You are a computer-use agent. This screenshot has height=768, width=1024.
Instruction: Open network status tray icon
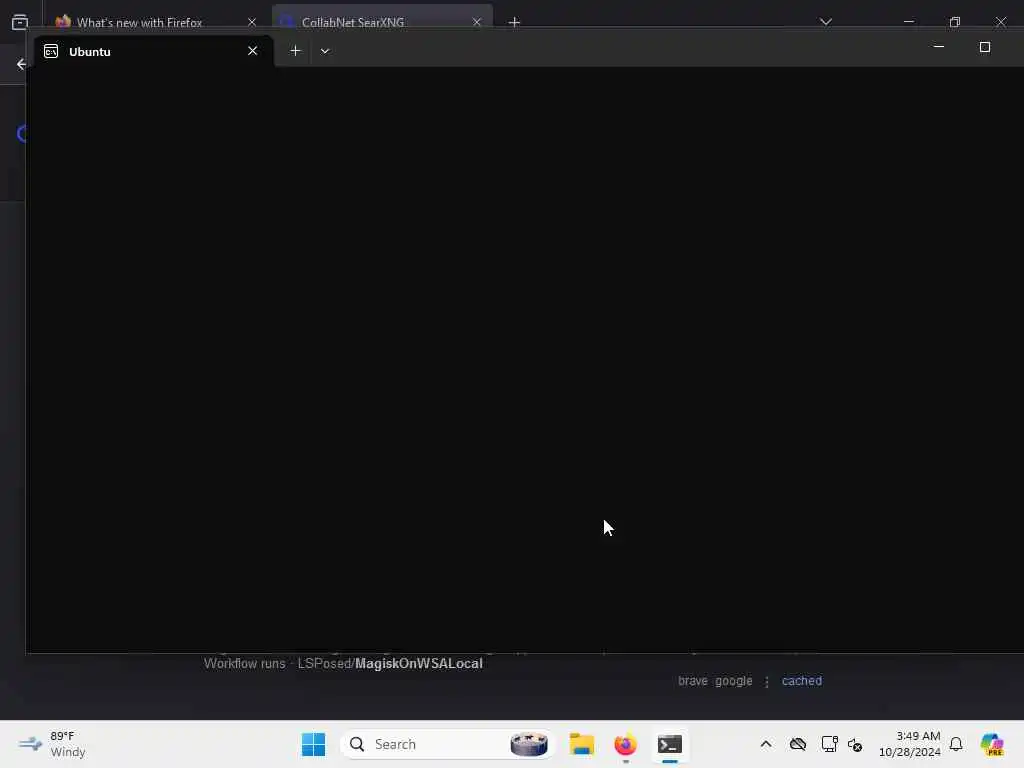point(829,744)
